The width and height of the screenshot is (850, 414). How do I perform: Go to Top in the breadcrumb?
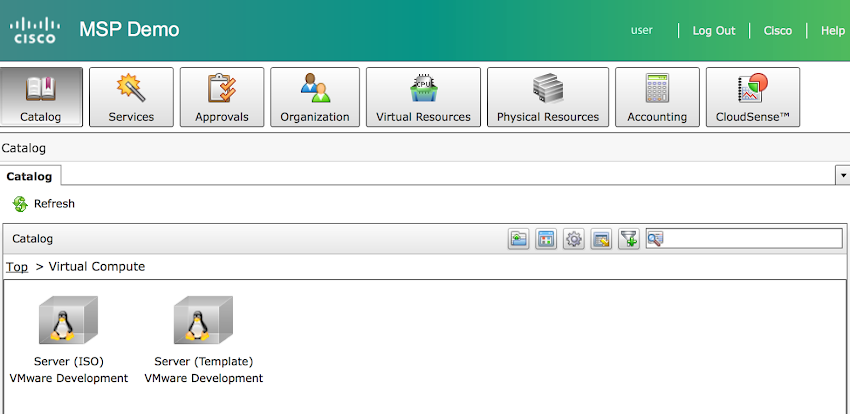point(17,267)
